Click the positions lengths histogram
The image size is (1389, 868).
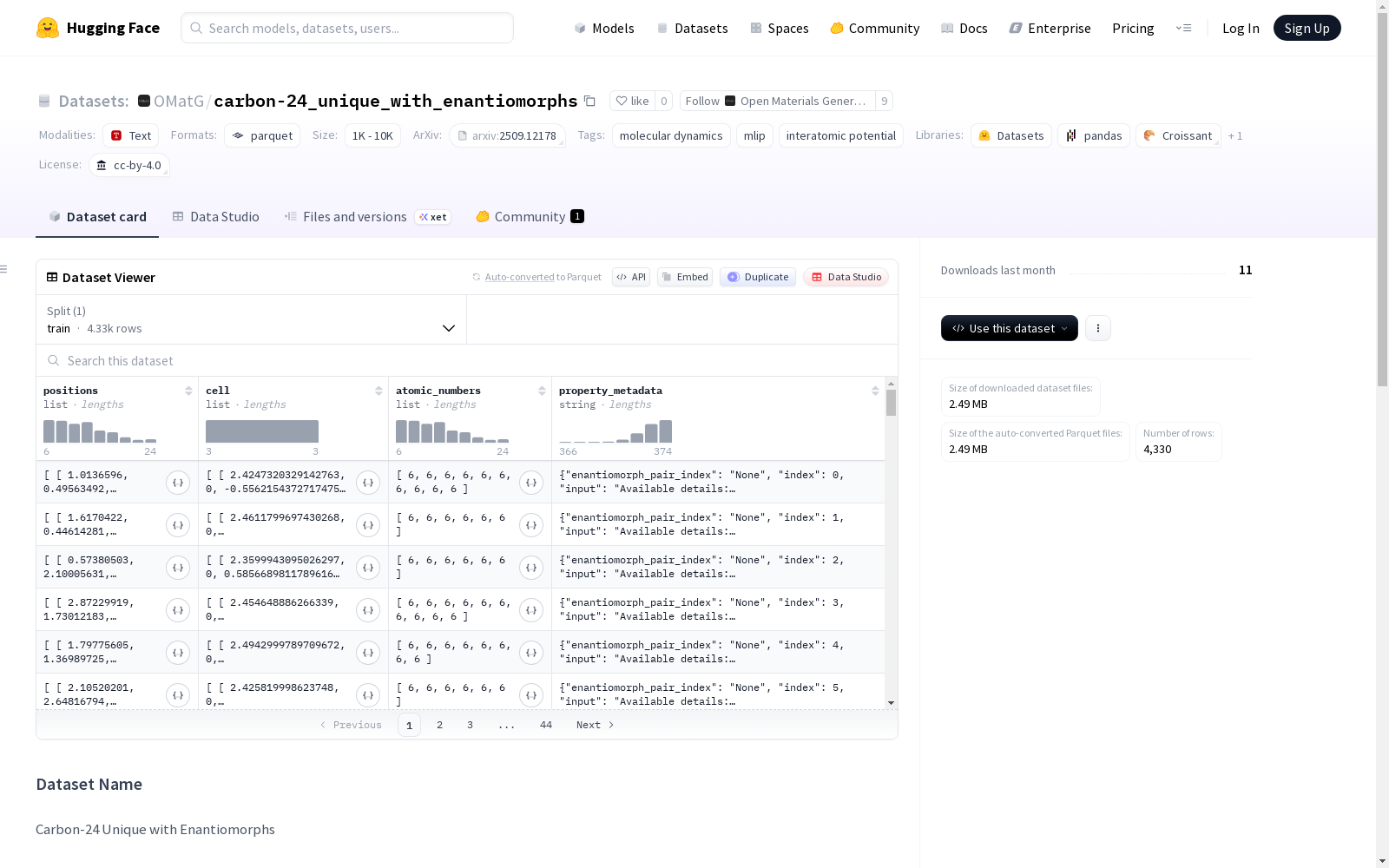coord(100,431)
